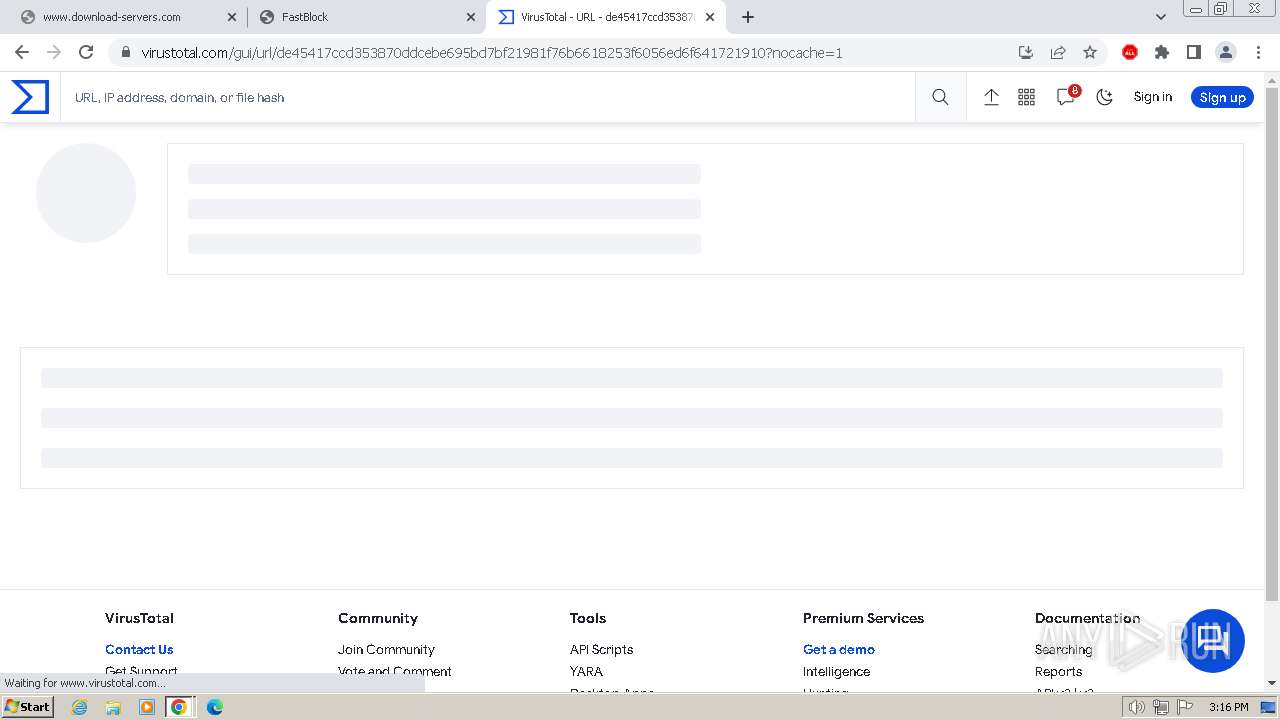This screenshot has height=720, width=1280.
Task: Expand the tab search chevron
Action: tap(1161, 17)
